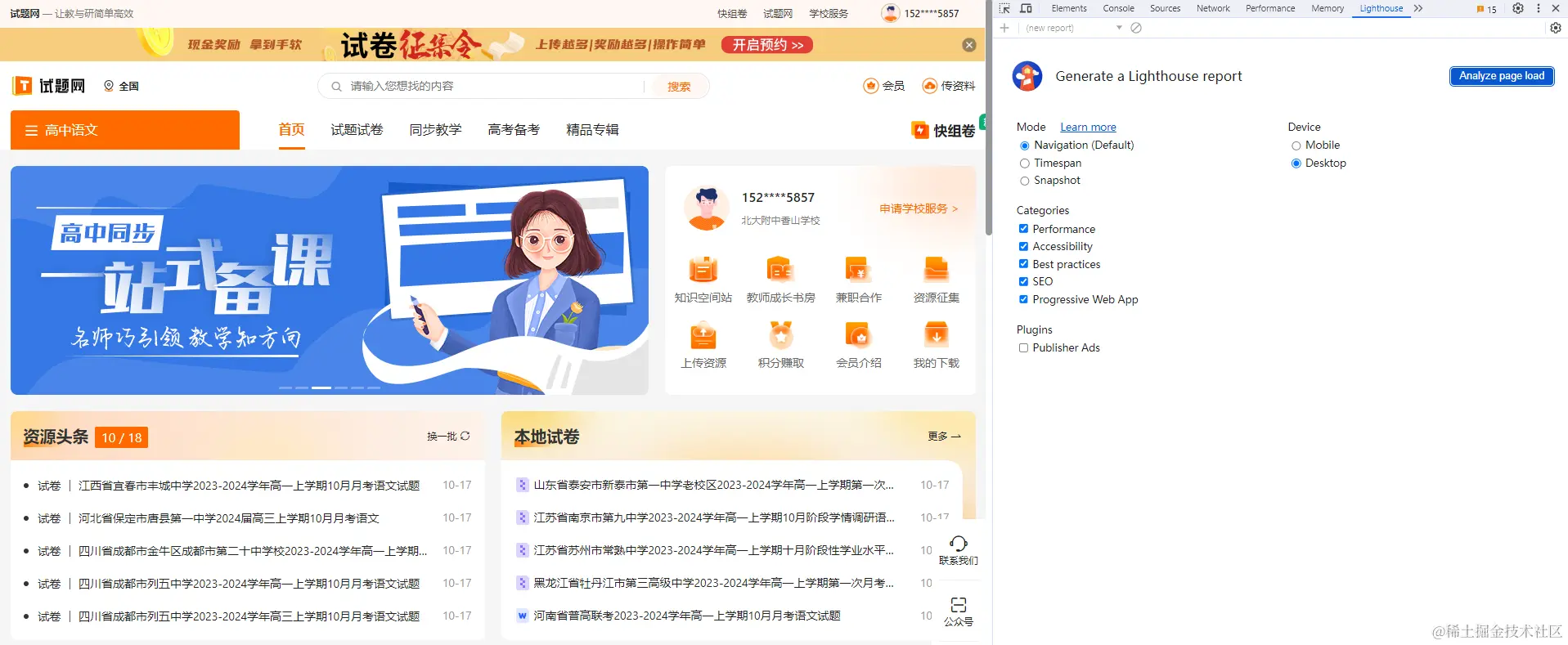The image size is (1568, 645).
Task: Enable the Publisher Ads plugin
Action: 1023,347
